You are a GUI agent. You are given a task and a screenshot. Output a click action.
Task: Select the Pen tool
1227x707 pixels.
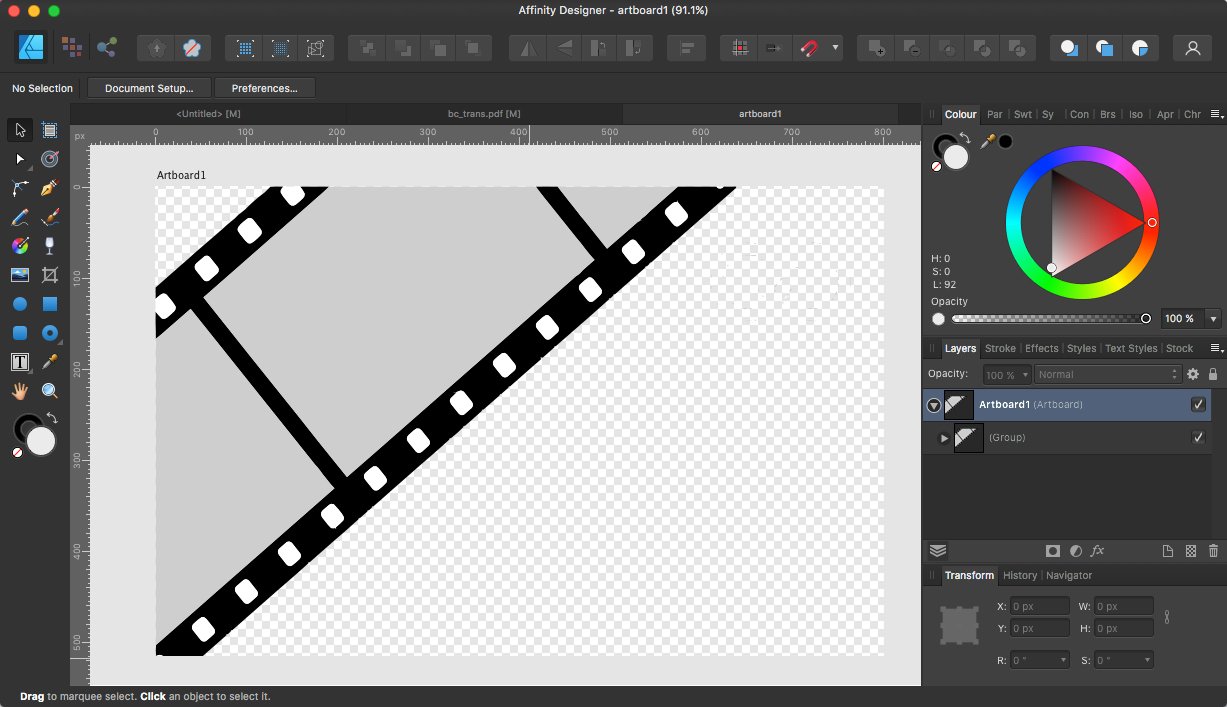[49, 188]
